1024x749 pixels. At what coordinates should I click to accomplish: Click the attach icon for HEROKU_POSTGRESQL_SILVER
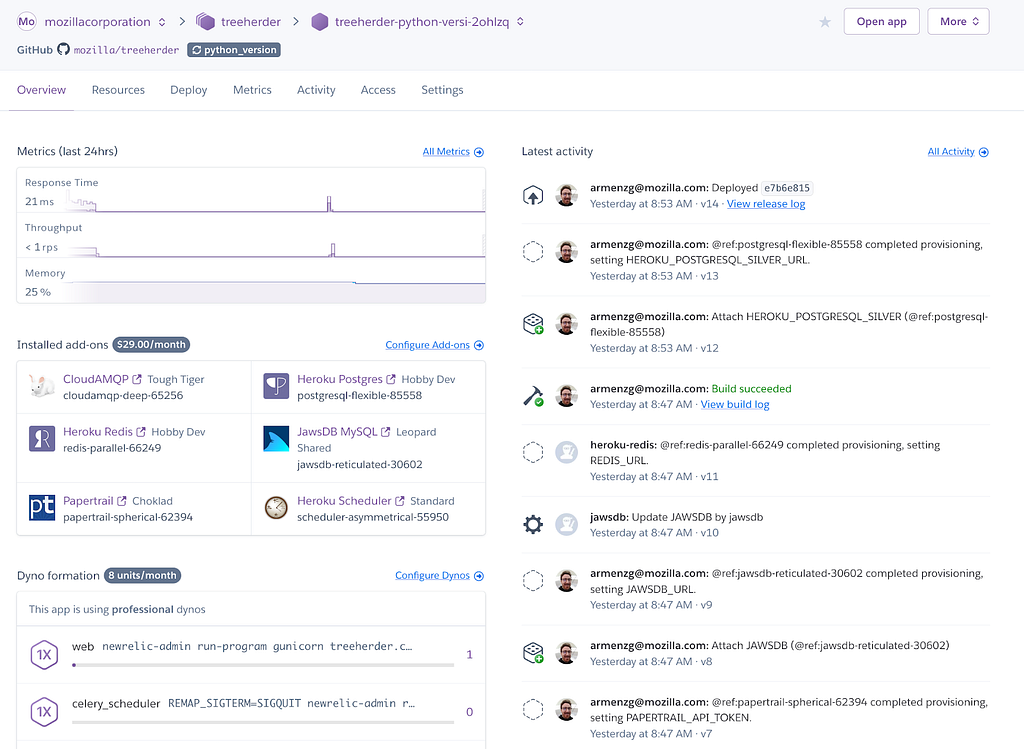coord(533,324)
